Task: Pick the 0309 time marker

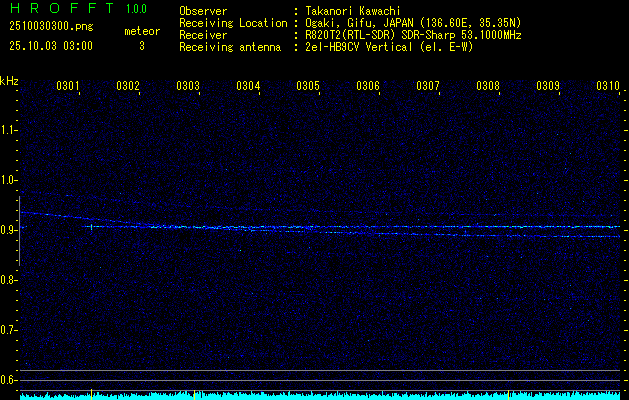Action: click(548, 87)
